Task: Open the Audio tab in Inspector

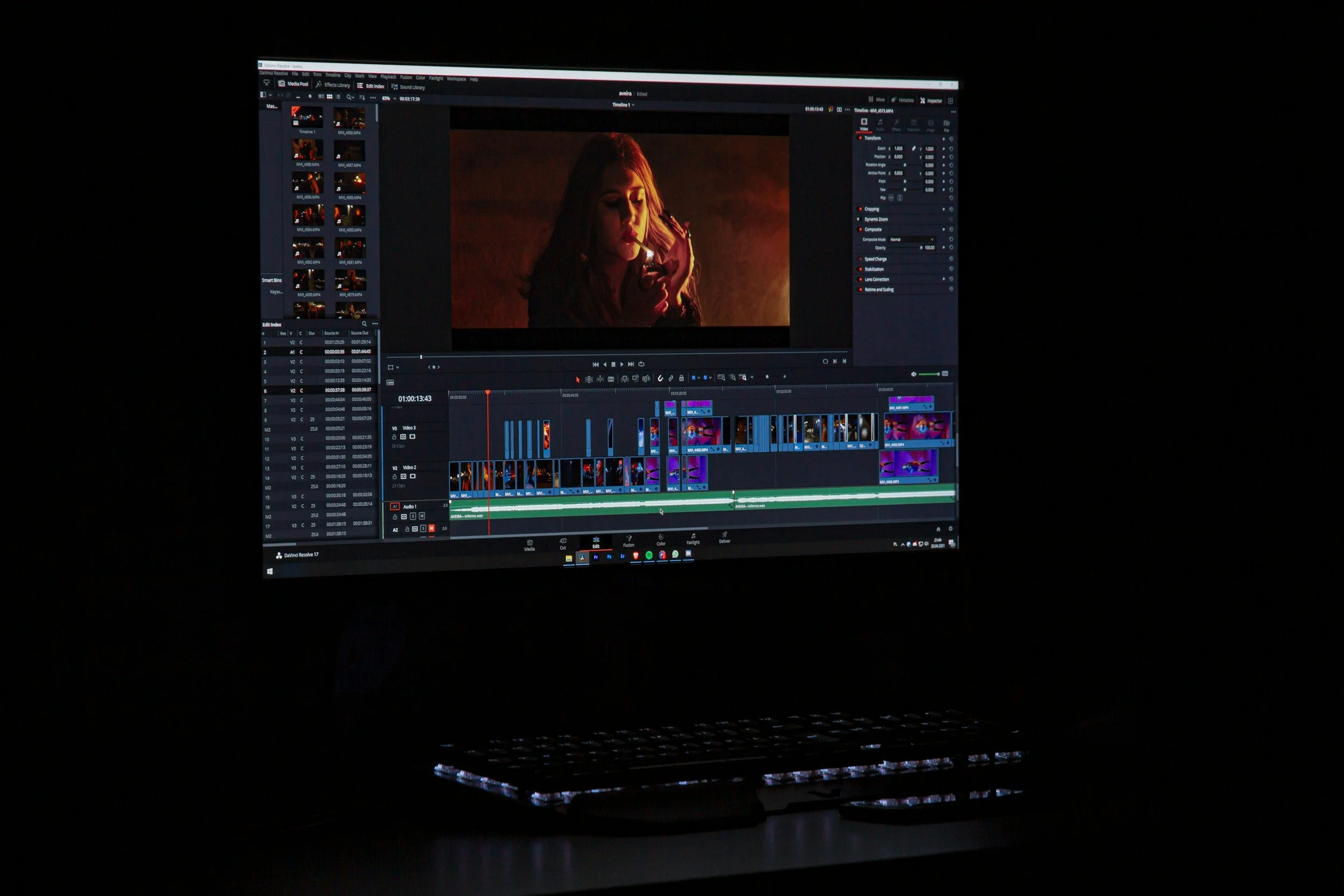Action: 881,125
